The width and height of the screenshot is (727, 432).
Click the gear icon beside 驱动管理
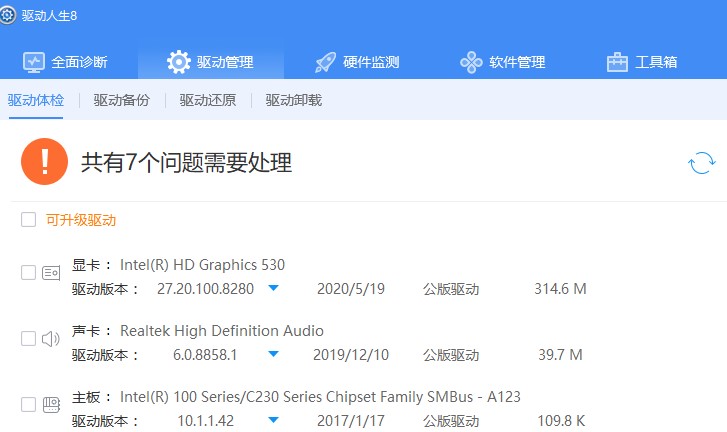pos(179,62)
